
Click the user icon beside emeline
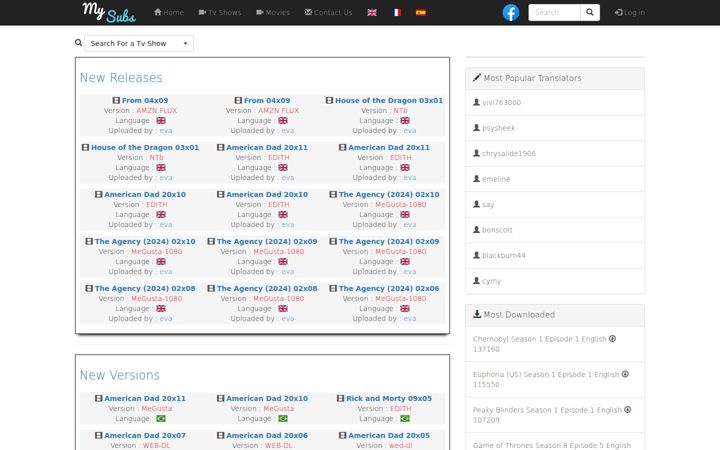476,179
